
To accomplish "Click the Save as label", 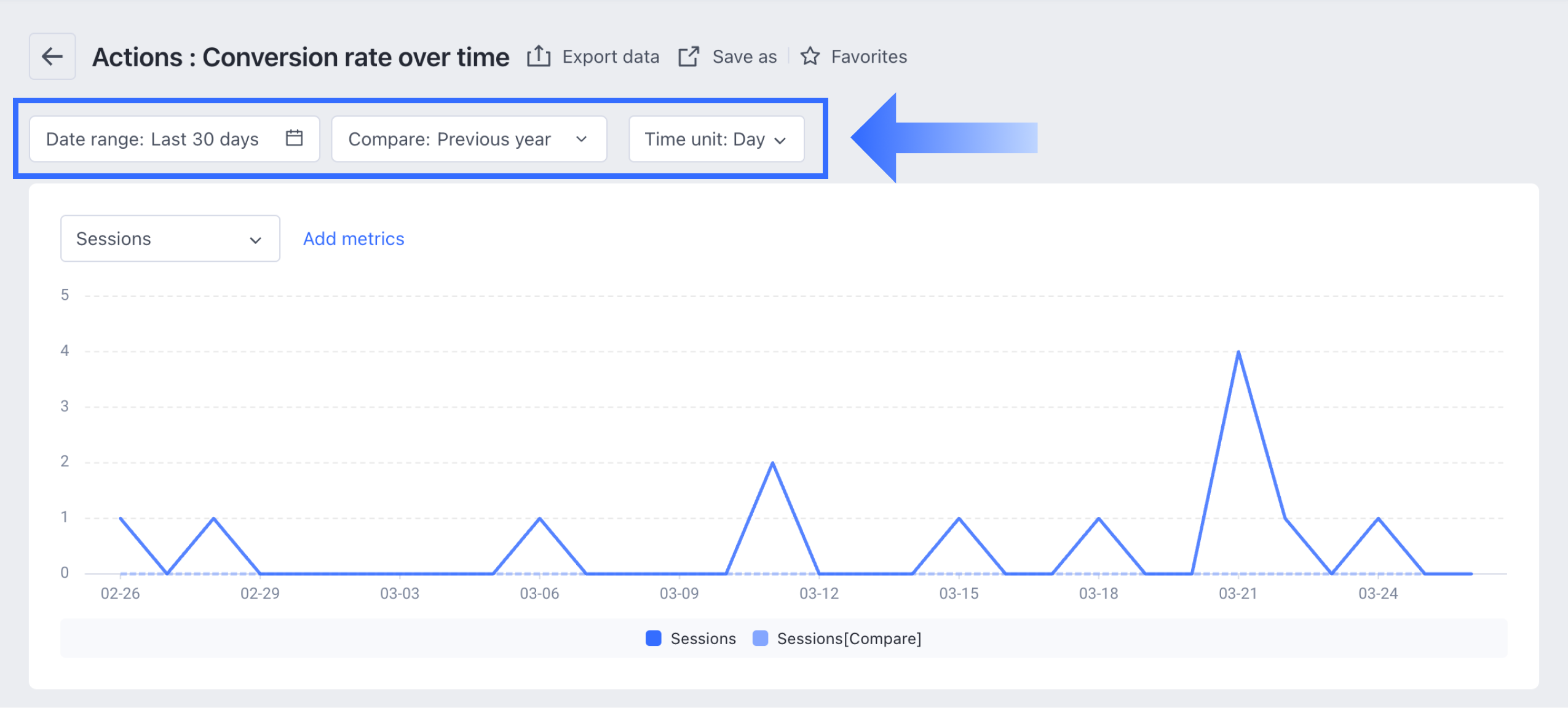I will tap(744, 57).
